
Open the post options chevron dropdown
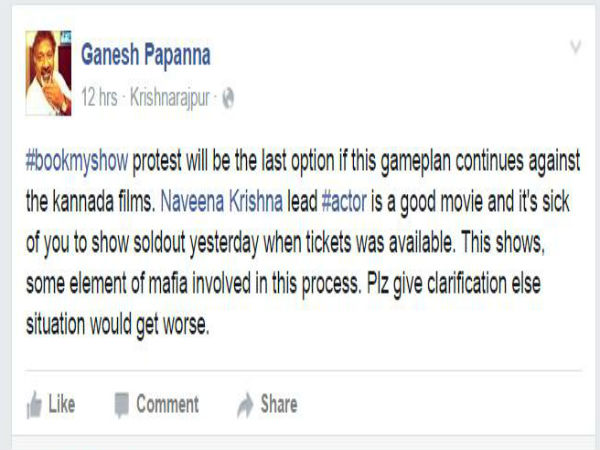[576, 47]
